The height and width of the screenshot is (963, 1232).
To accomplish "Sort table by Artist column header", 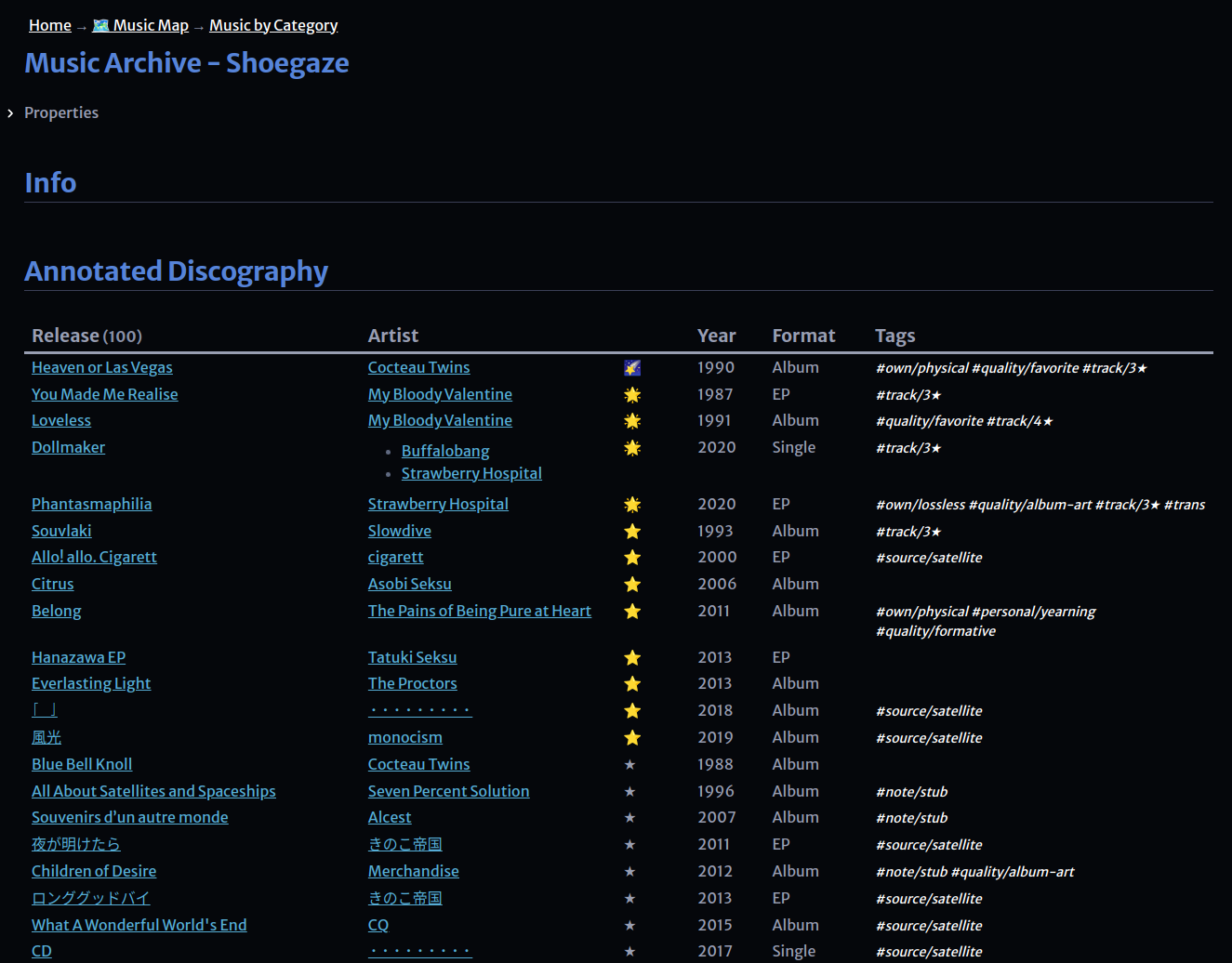I will pos(393,336).
